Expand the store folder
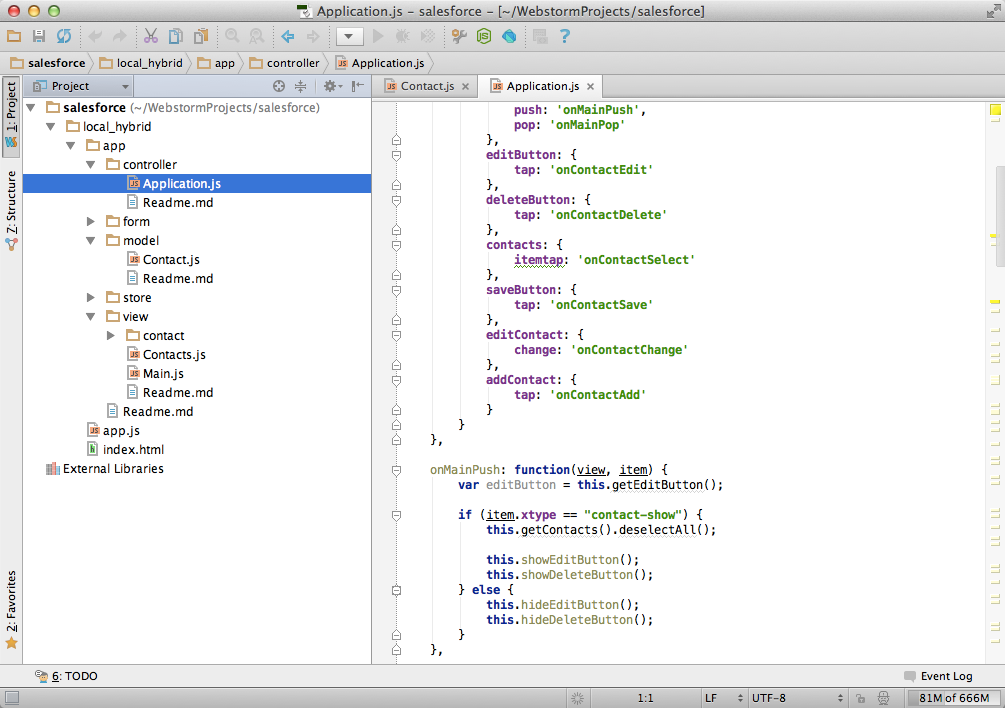 tap(91, 297)
